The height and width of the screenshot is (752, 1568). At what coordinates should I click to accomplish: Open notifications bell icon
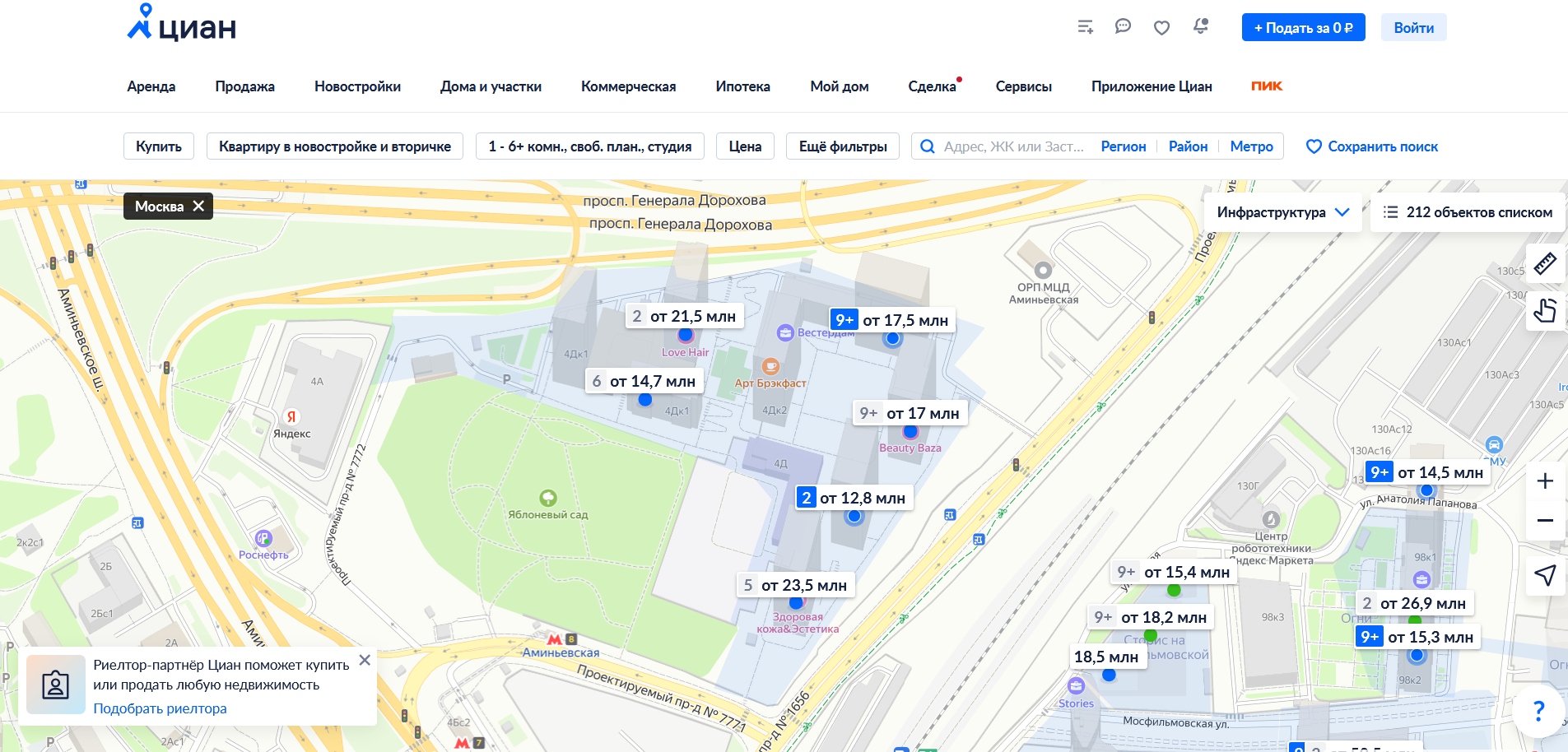pyautogui.click(x=1201, y=26)
